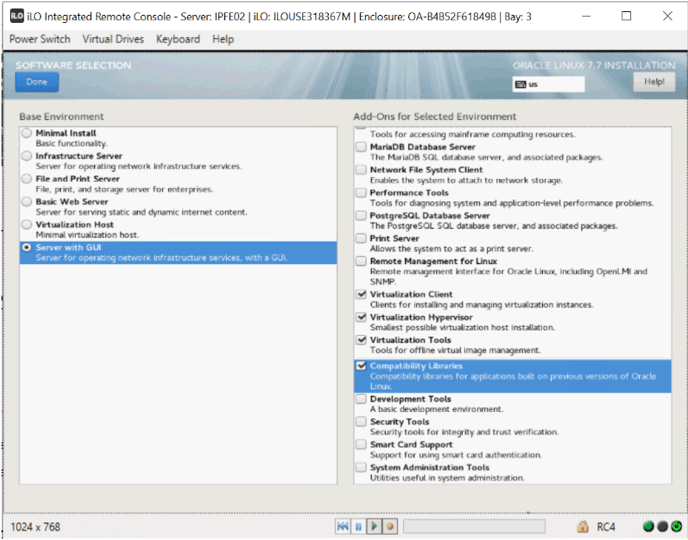Viewport: 688px width, 540px height.
Task: Check the Development Tools checkbox
Action: (x=361, y=399)
